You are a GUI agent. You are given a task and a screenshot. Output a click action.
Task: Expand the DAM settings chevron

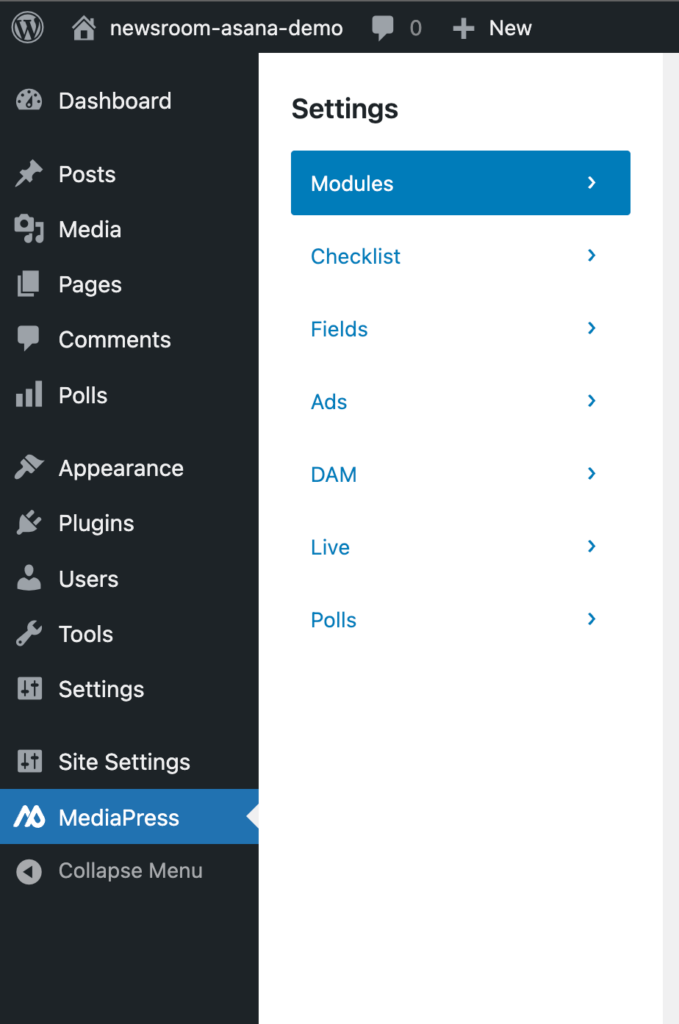click(592, 474)
